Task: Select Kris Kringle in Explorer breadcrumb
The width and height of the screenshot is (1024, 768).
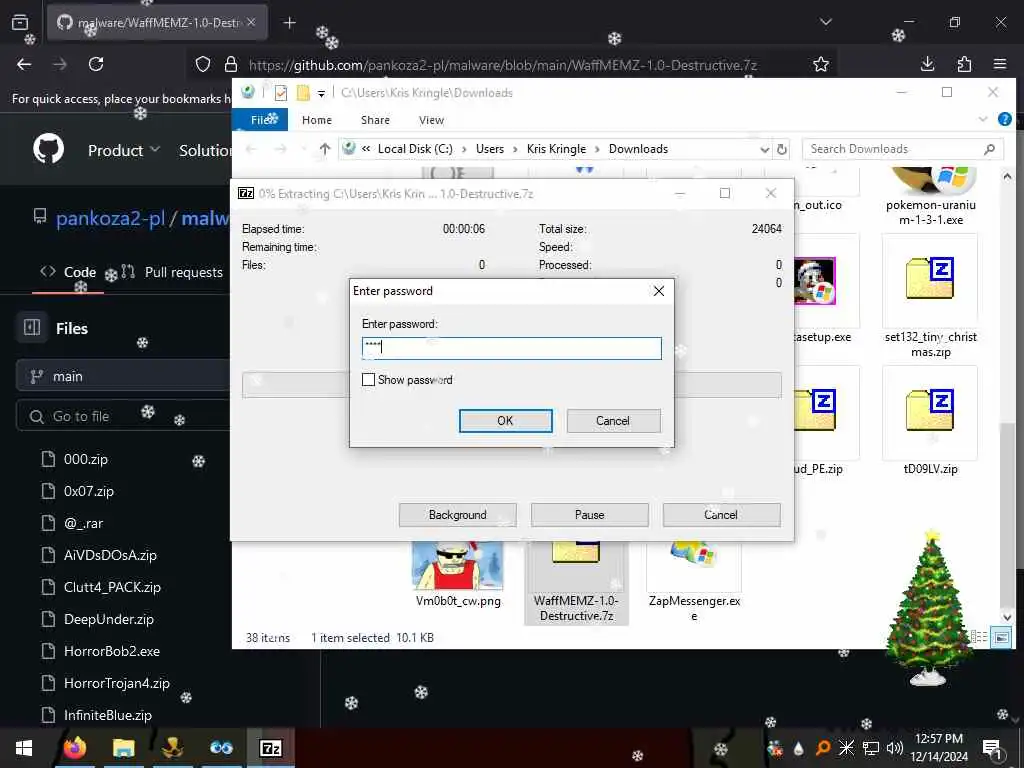Action: 556,149
